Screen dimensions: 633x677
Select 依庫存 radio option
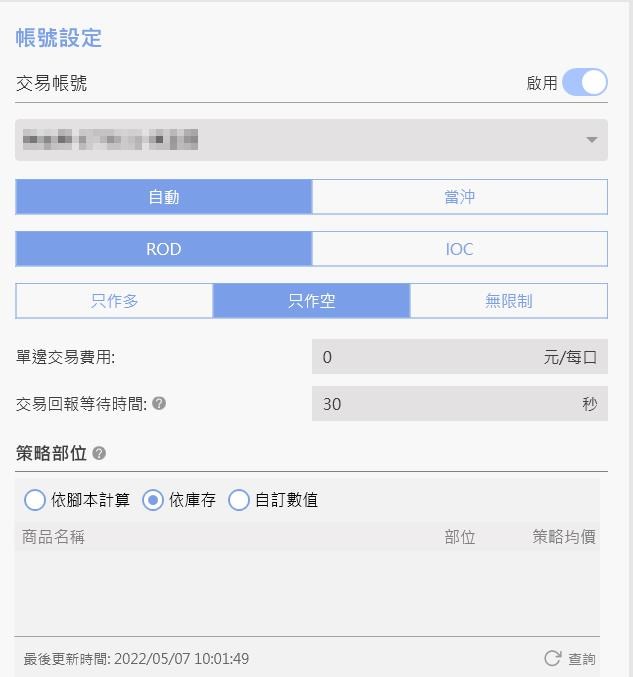[153, 500]
